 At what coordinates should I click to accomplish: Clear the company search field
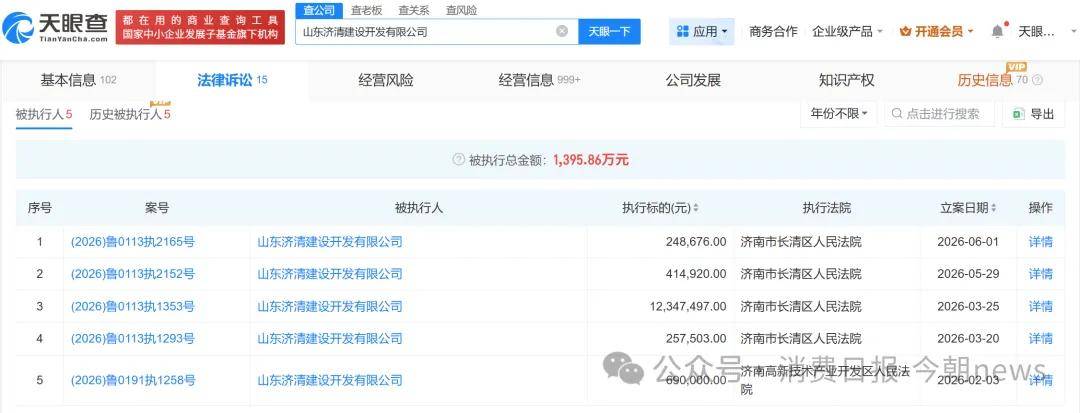[x=562, y=31]
